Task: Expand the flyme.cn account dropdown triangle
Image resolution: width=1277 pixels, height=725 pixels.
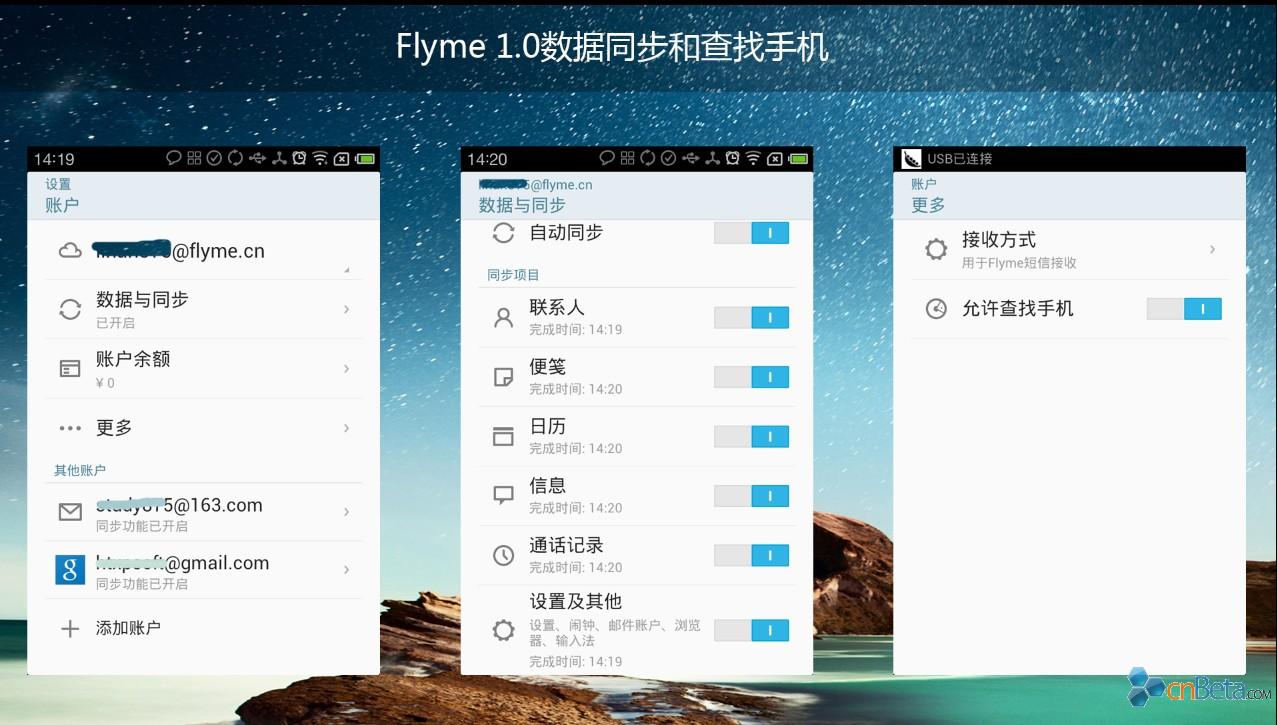Action: pyautogui.click(x=347, y=270)
